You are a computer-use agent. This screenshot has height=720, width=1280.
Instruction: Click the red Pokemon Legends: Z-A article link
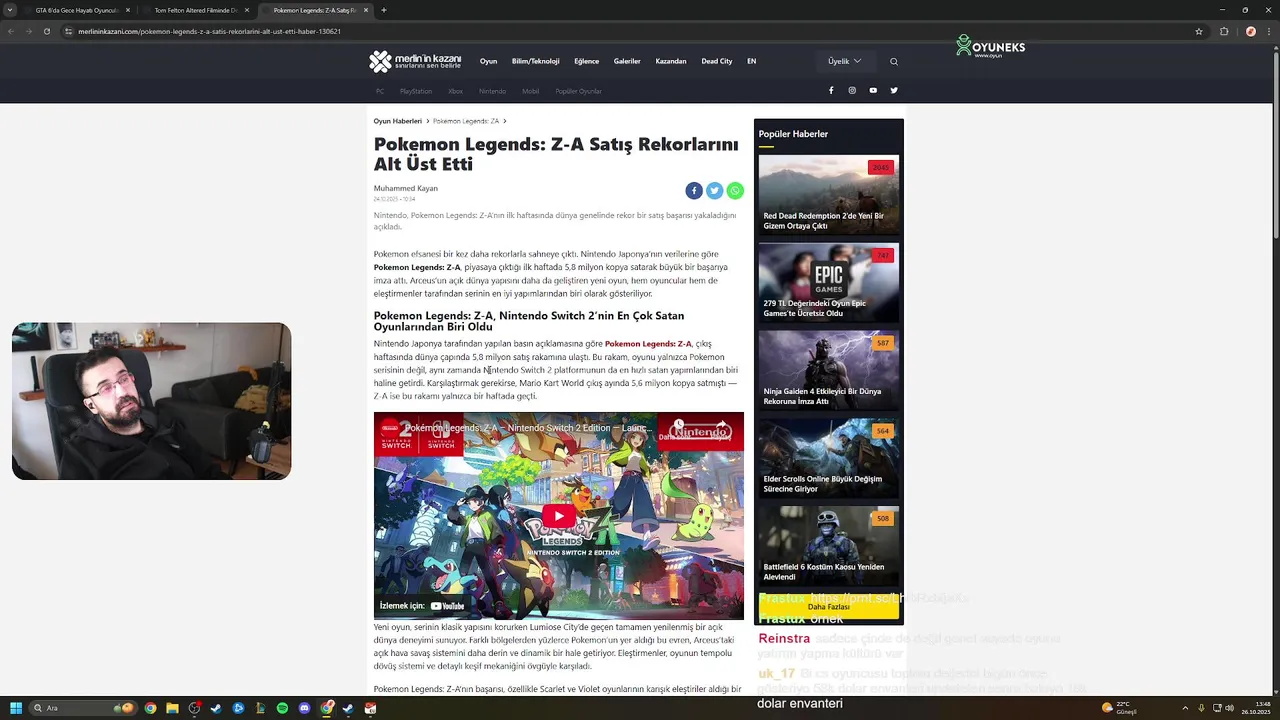click(x=648, y=344)
